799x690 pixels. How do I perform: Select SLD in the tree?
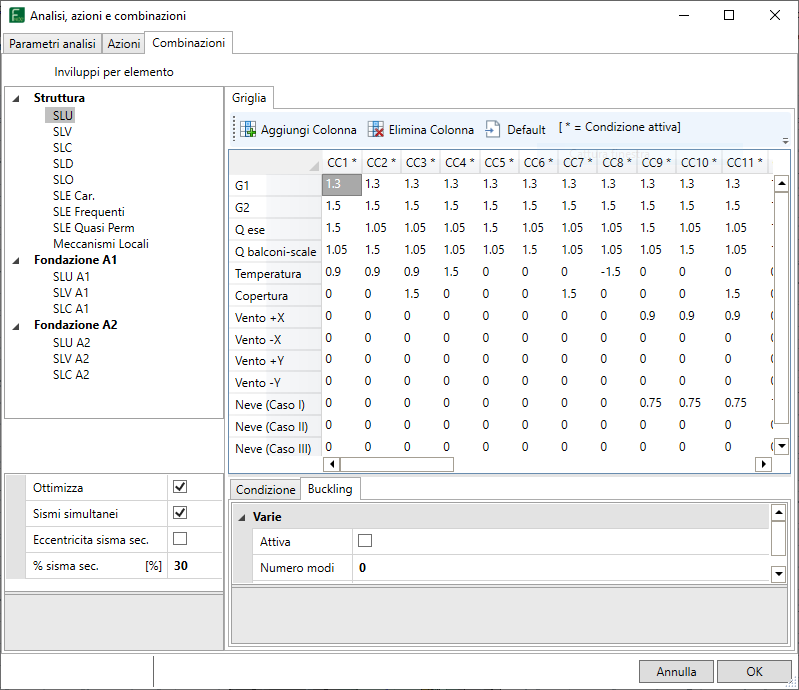tap(63, 164)
